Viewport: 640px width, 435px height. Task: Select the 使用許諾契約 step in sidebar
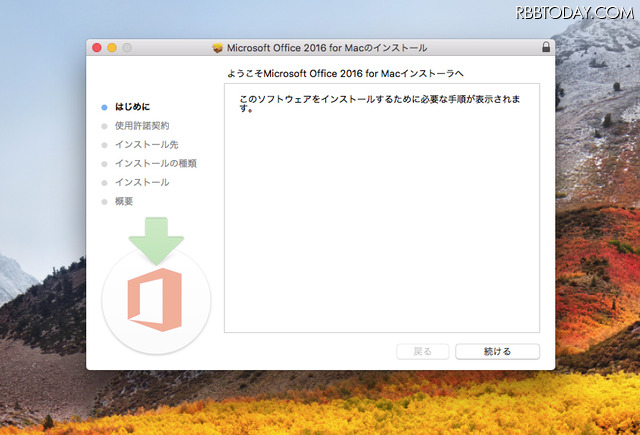click(x=142, y=126)
